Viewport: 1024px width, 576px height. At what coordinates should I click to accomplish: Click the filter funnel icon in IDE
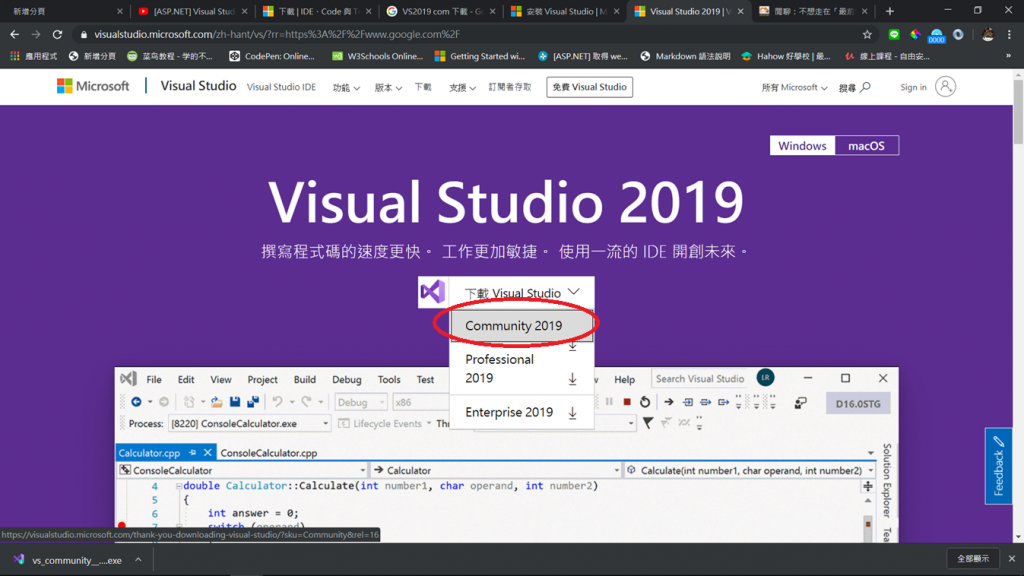click(648, 424)
